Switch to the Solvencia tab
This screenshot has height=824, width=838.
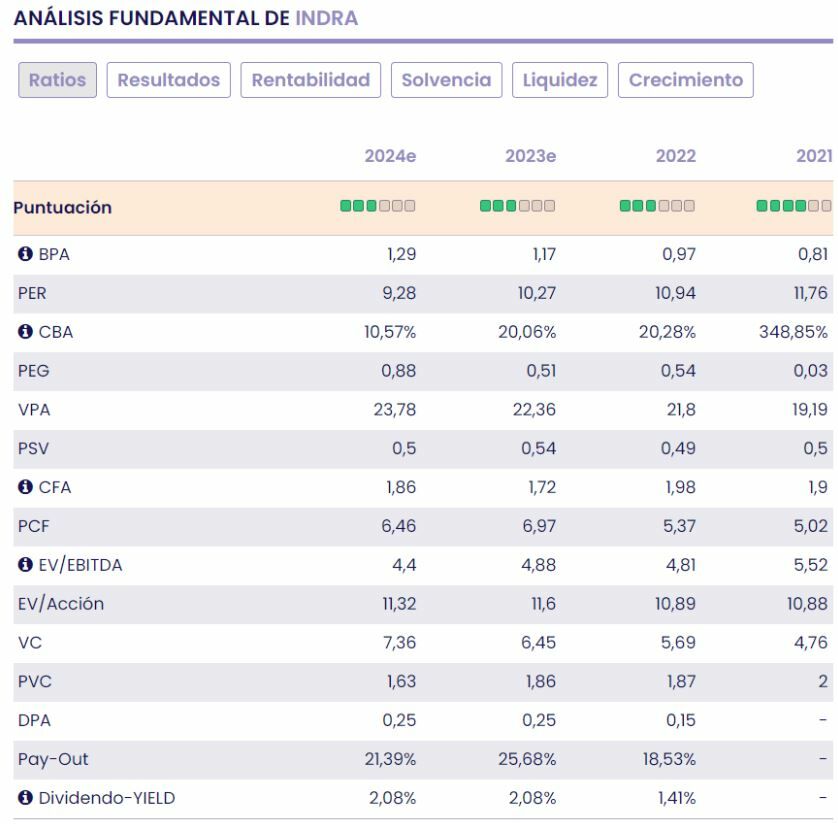(446, 80)
